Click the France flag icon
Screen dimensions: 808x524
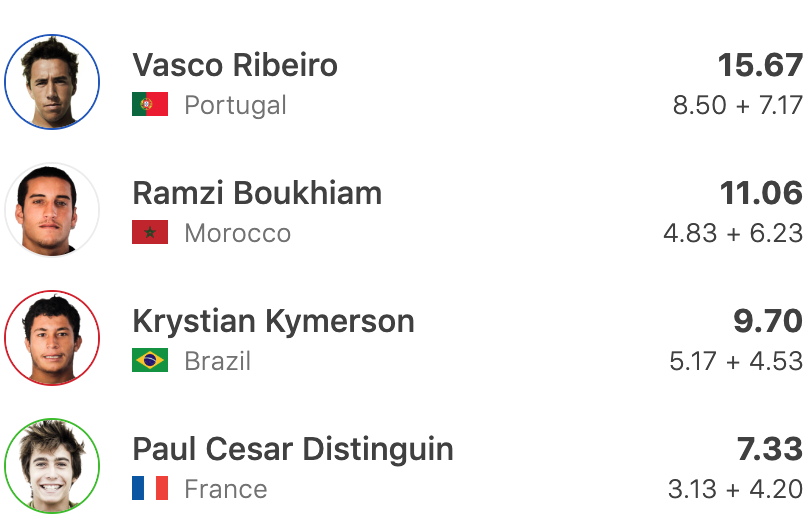pos(150,489)
